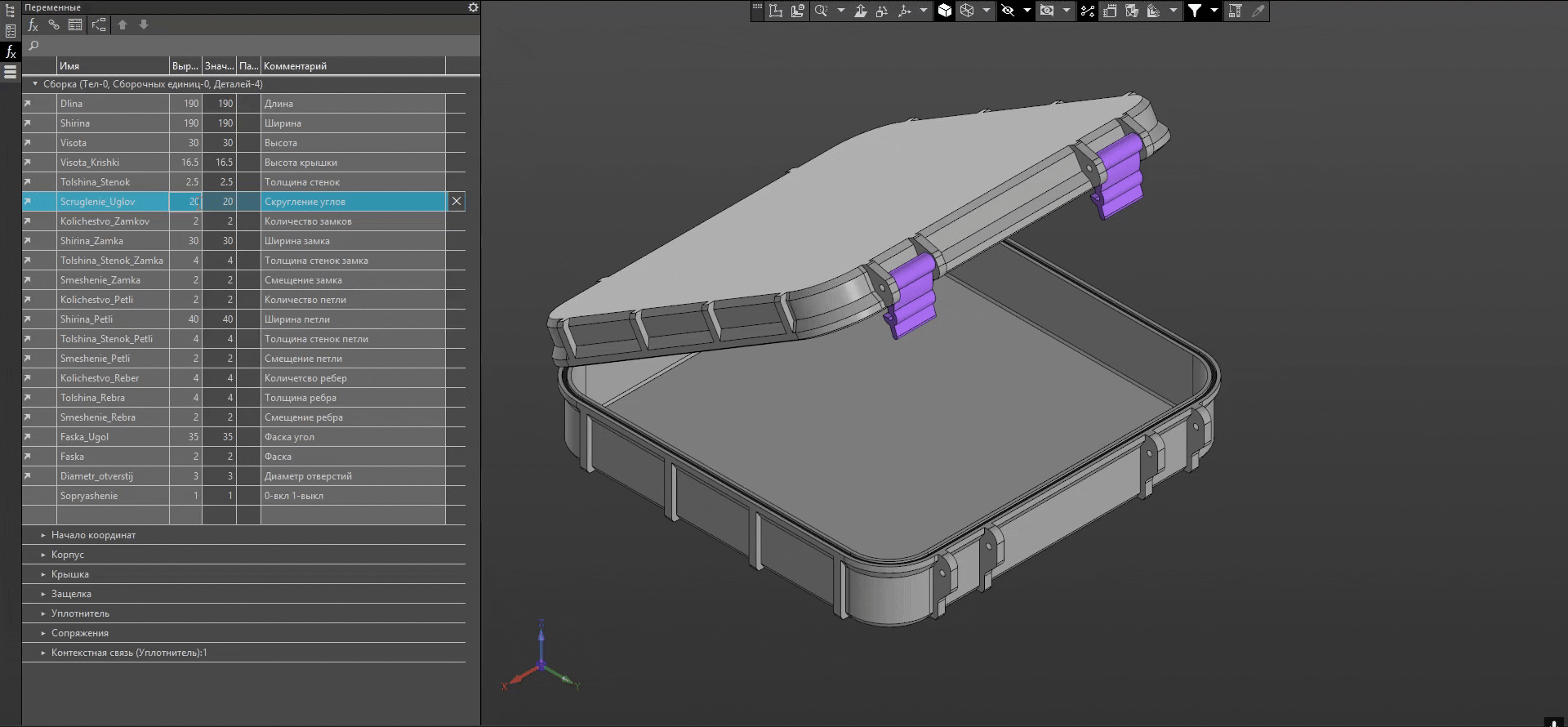Toggle external arrow marker of Faska row
Image resolution: width=1568 pixels, height=727 pixels.
(x=27, y=457)
